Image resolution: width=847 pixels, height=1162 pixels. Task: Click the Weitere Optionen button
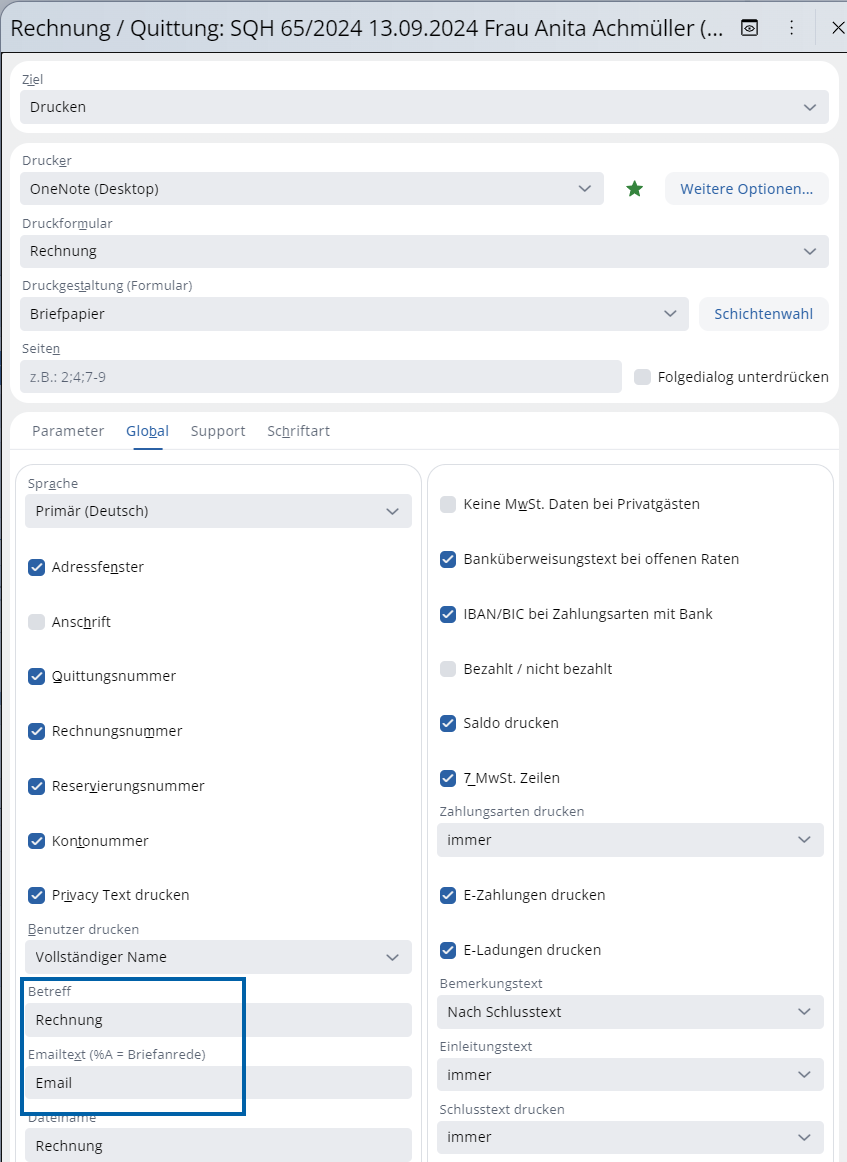746,188
